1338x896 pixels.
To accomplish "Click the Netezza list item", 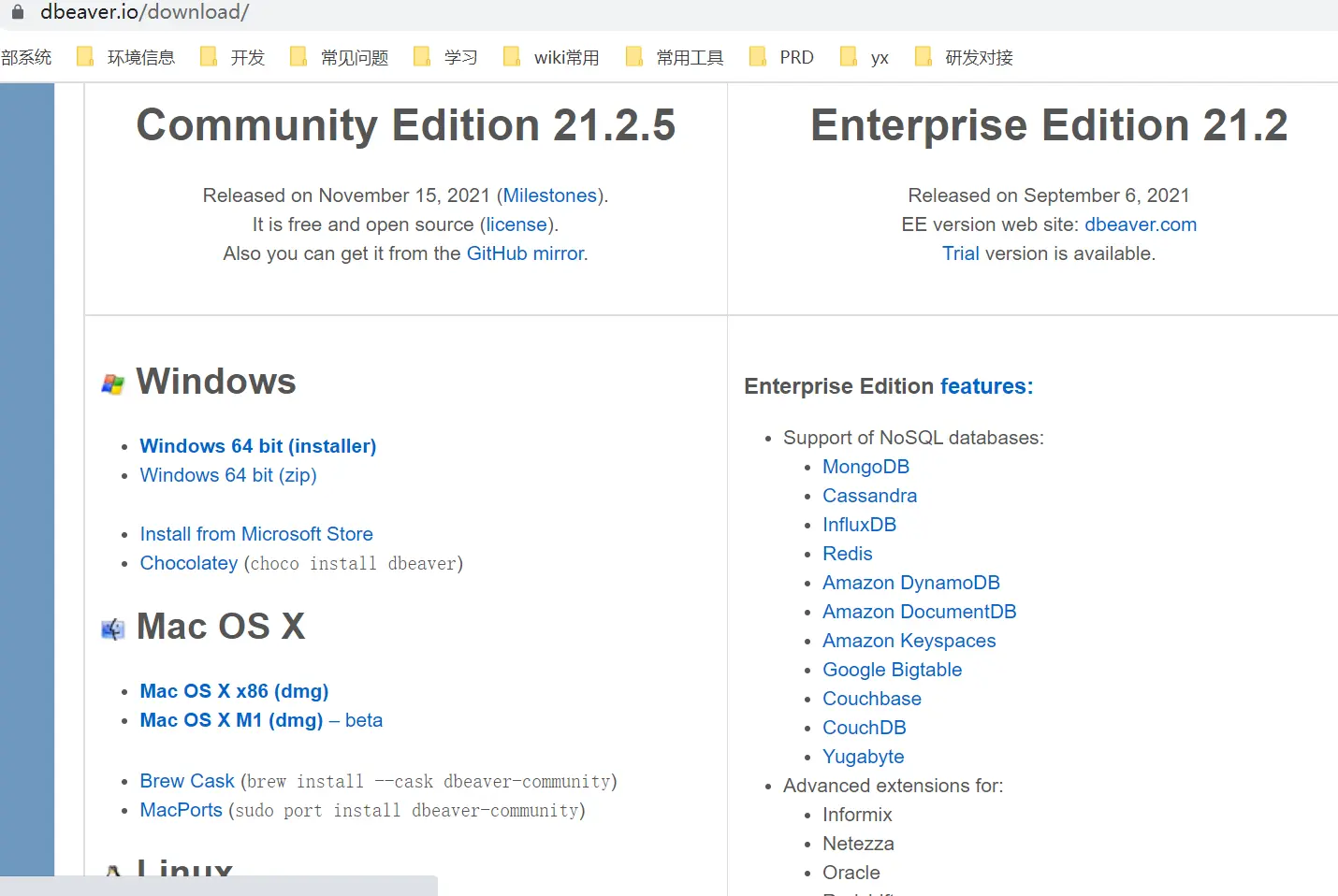I will (x=858, y=844).
